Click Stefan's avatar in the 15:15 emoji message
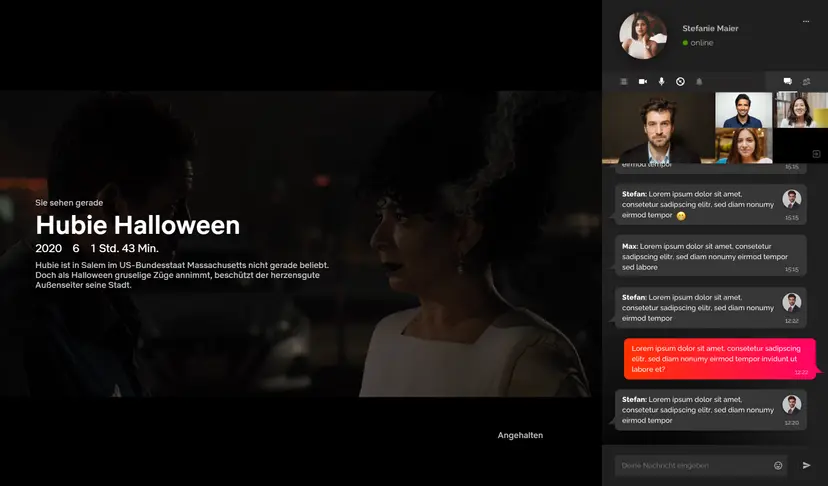 click(792, 199)
